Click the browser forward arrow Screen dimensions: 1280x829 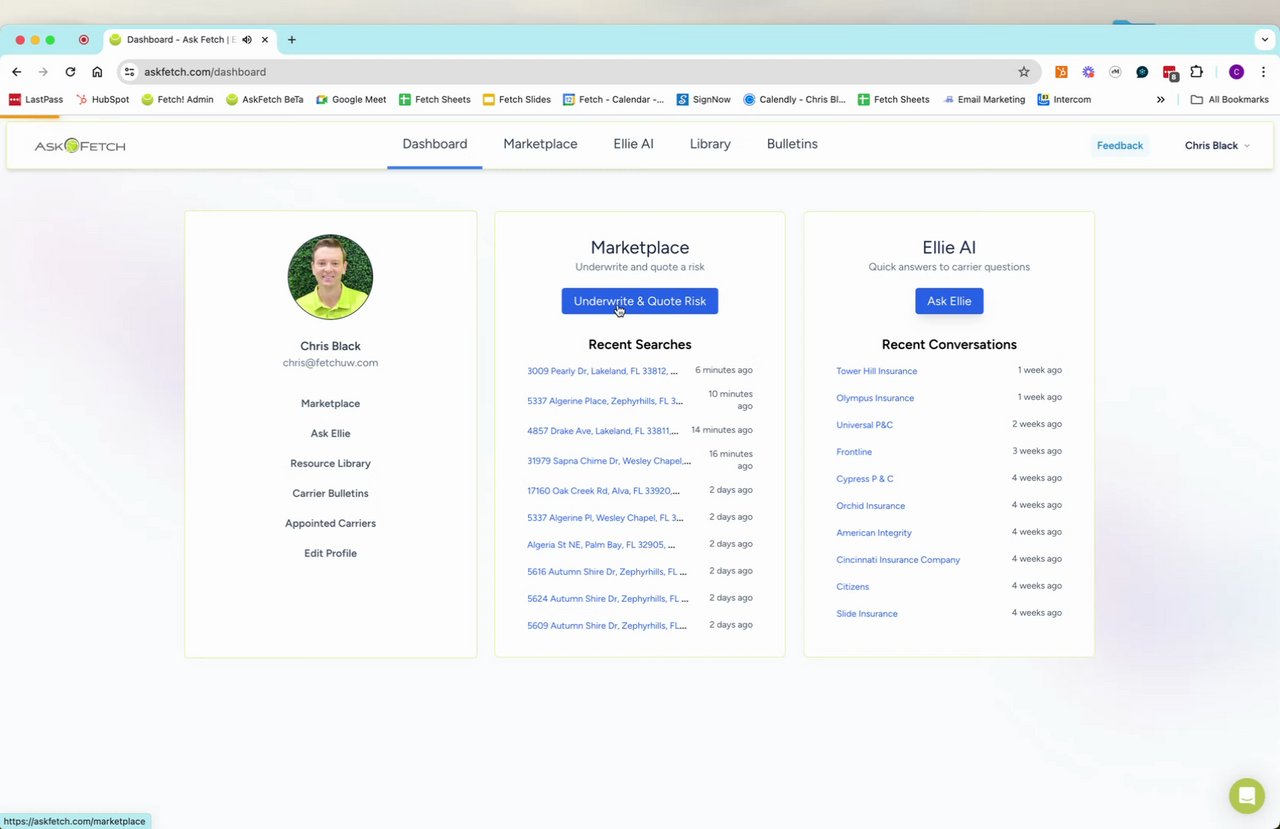pos(43,72)
